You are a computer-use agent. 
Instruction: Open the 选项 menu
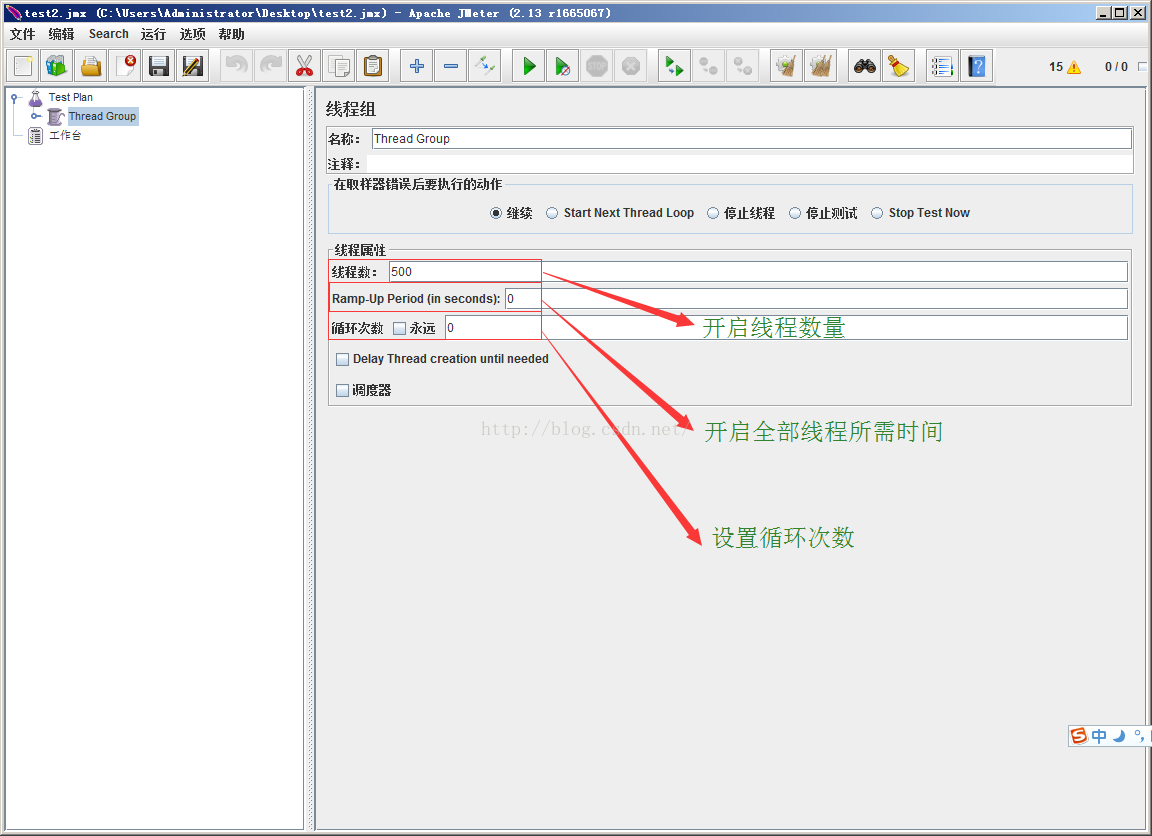(x=192, y=34)
